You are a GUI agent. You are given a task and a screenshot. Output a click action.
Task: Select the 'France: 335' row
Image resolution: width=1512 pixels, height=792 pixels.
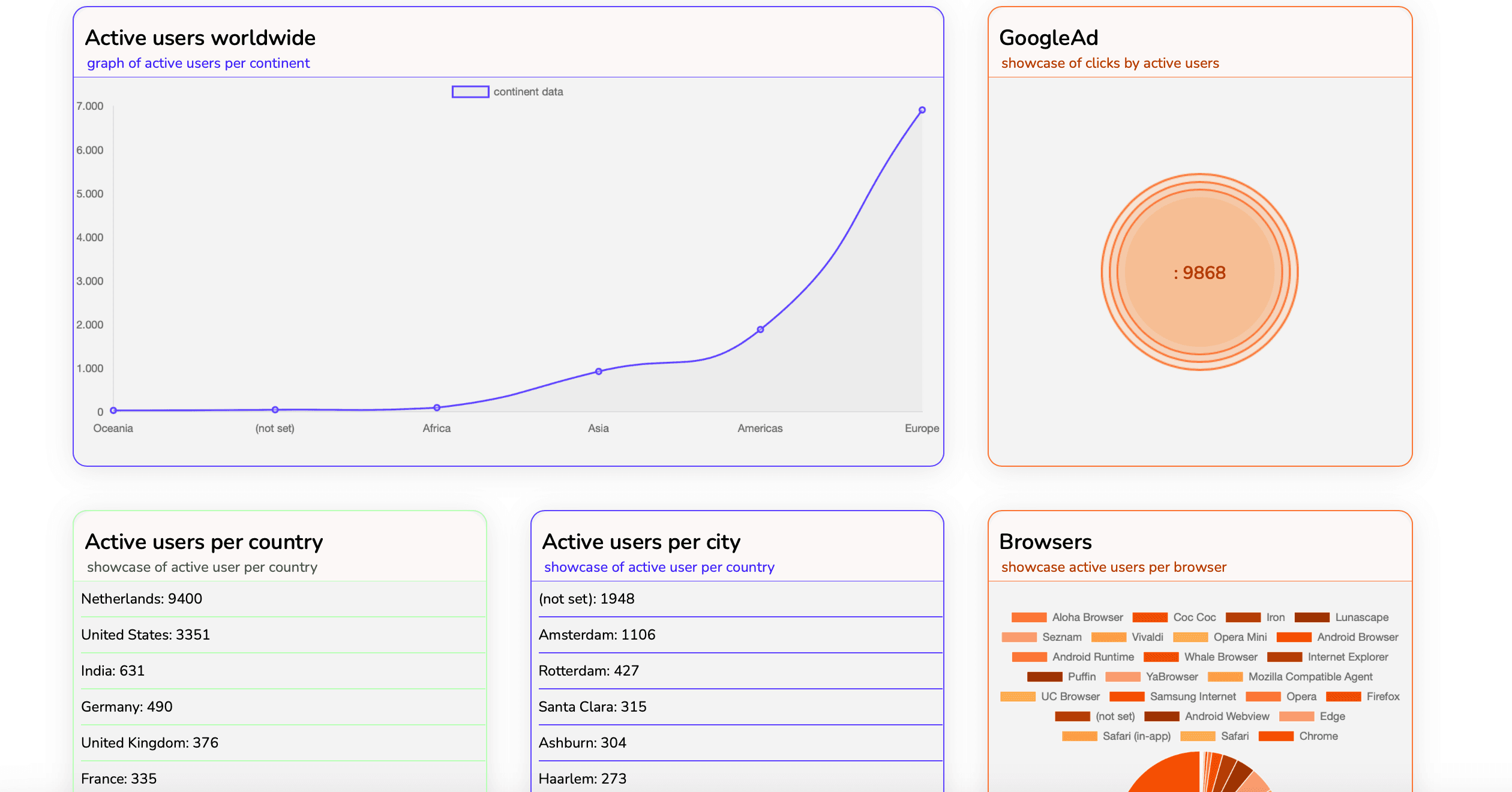pos(283,778)
